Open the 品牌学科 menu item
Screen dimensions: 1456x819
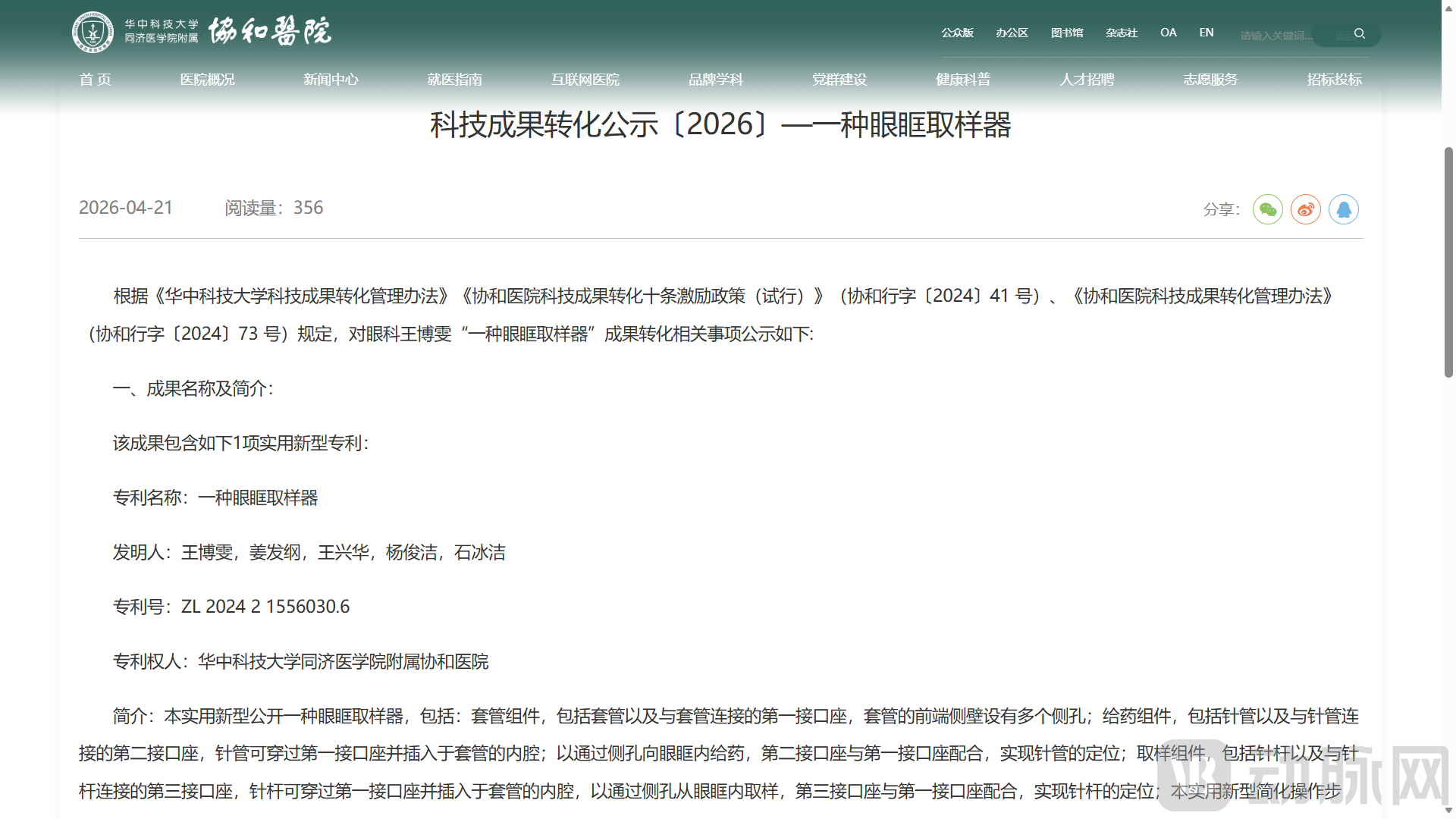(716, 80)
